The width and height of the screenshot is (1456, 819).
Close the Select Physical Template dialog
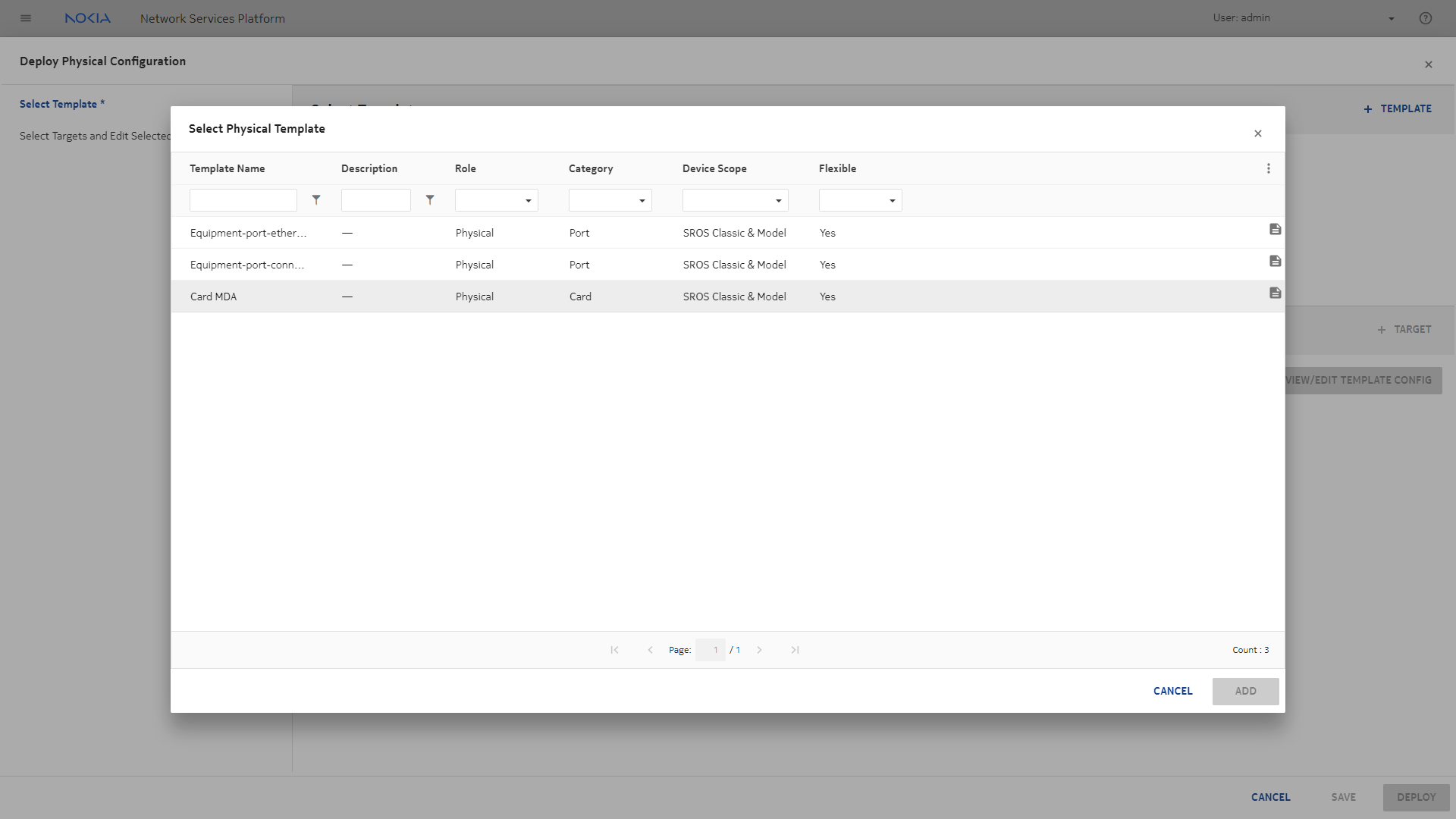tap(1257, 133)
